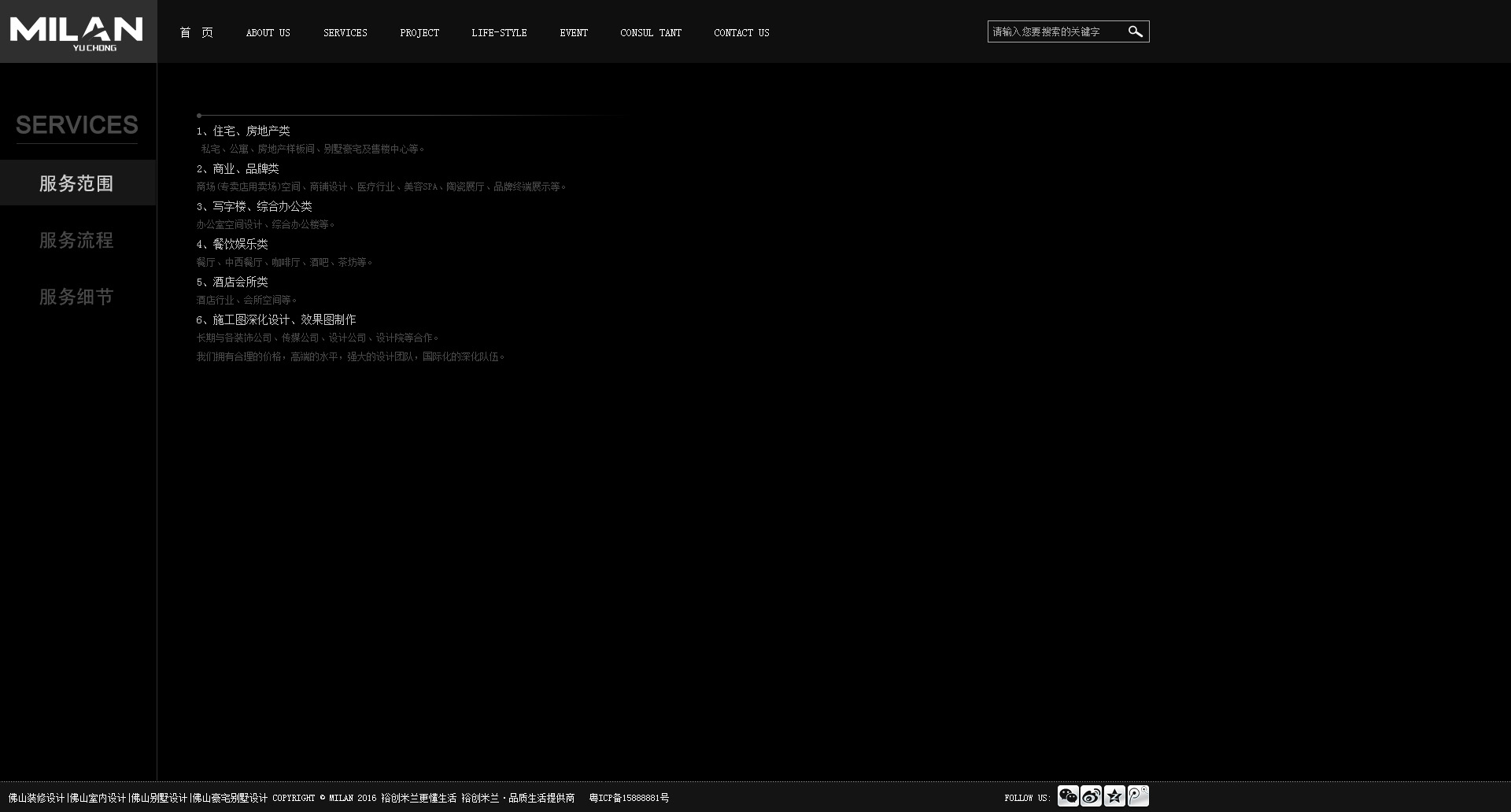This screenshot has width=1511, height=812.
Task: Select SERVICES in the top navigation
Action: pyautogui.click(x=345, y=32)
